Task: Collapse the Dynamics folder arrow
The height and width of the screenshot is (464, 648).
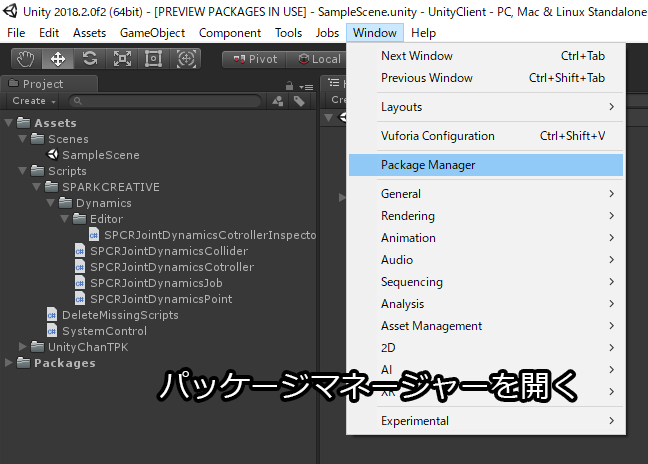Action: coord(50,203)
